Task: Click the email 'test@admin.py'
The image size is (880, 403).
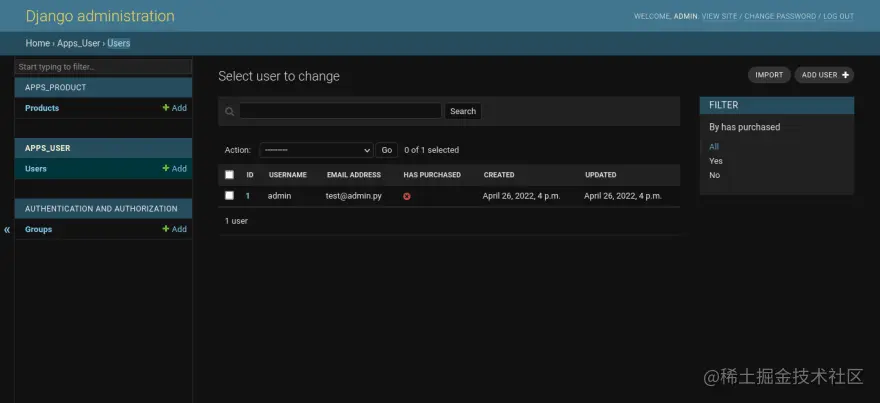Action: click(354, 196)
